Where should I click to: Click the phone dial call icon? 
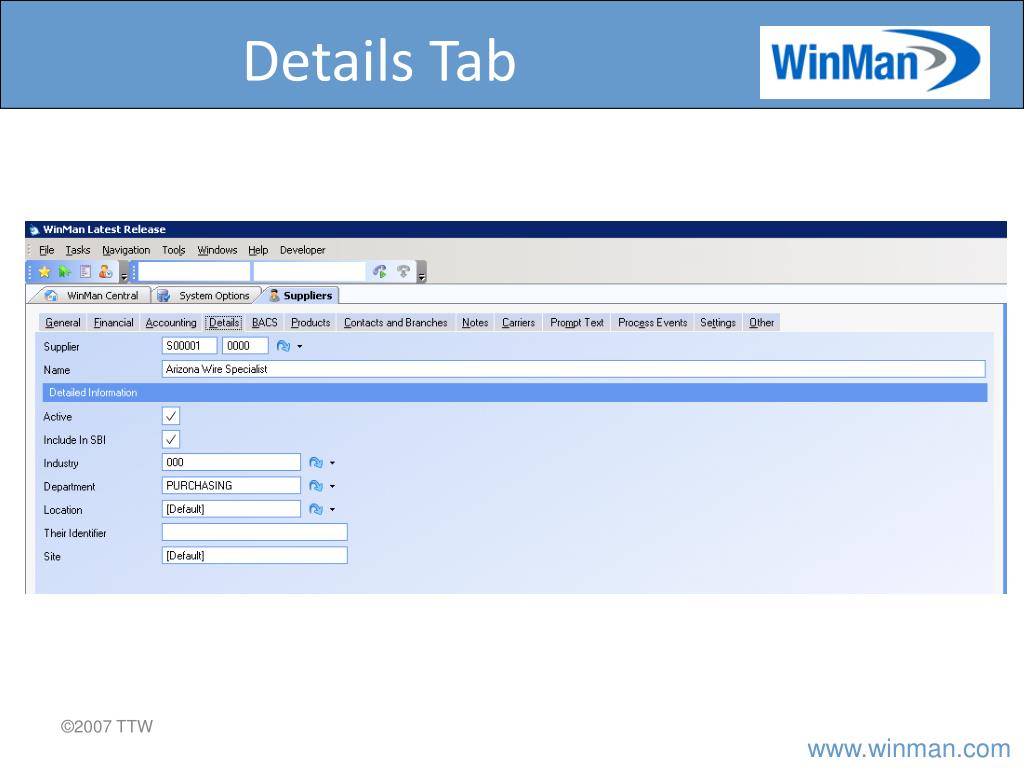[x=379, y=272]
